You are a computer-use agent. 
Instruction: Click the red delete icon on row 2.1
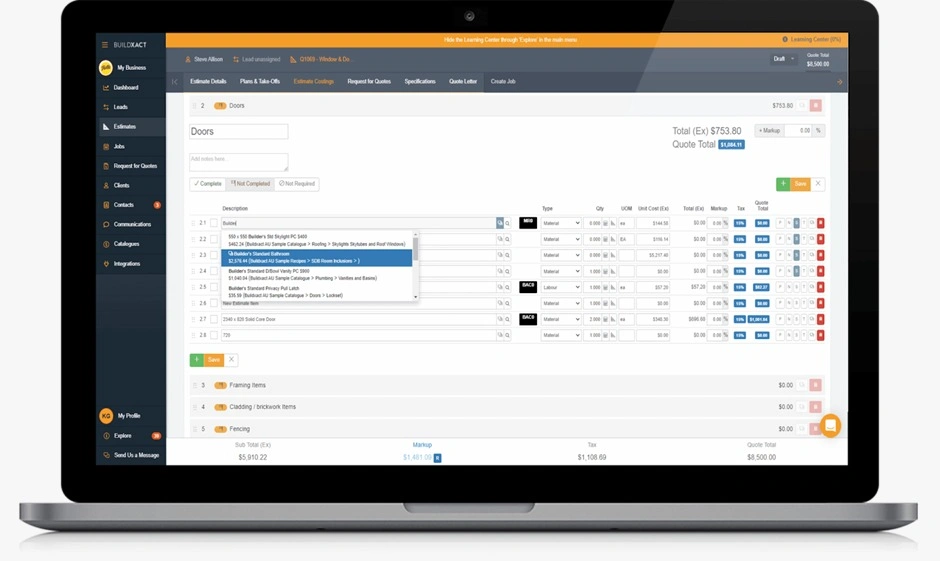821,223
